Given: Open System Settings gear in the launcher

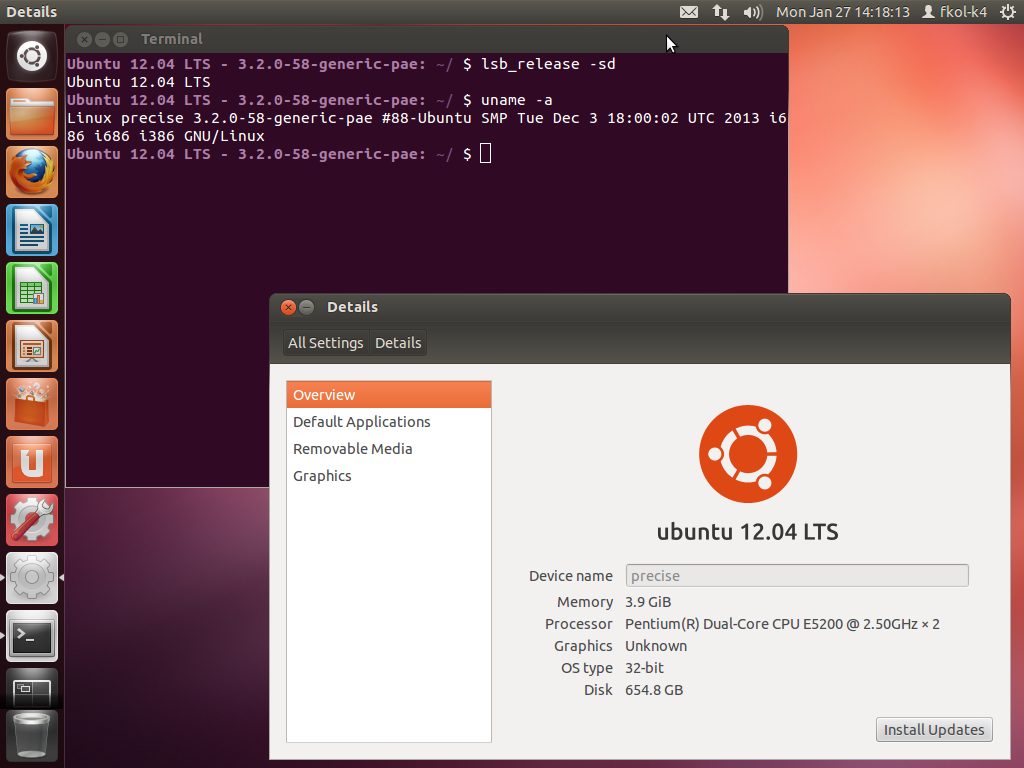Looking at the screenshot, I should pos(32,579).
